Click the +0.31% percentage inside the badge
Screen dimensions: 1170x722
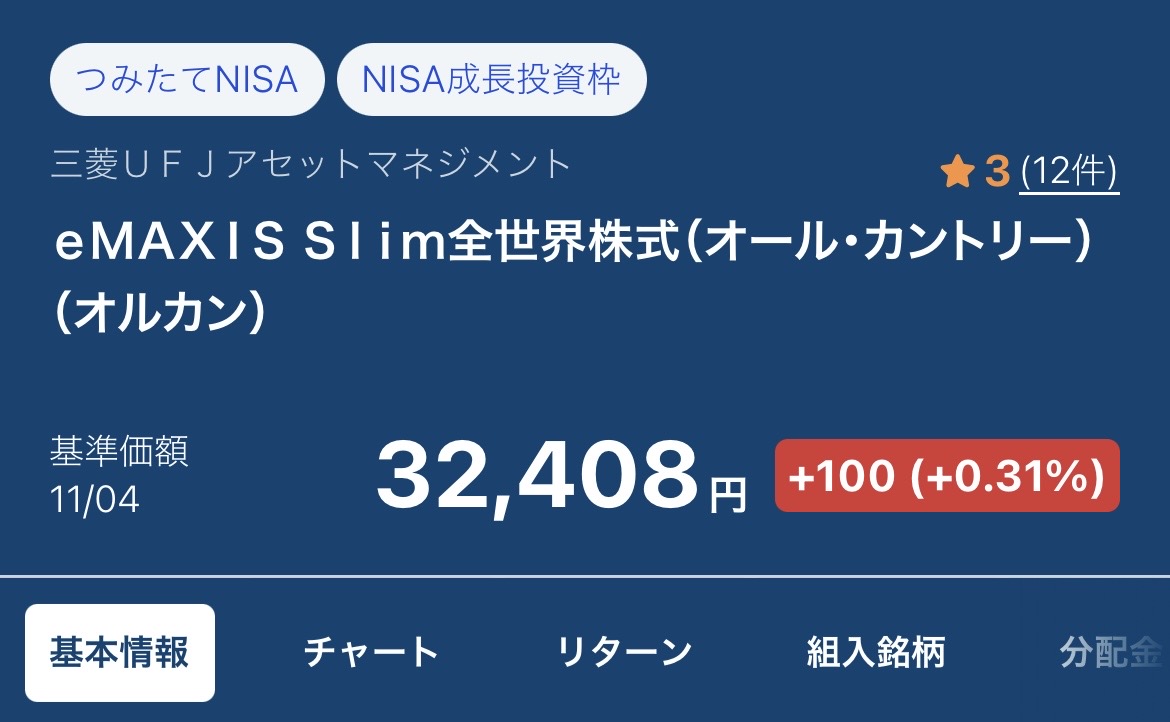[1007, 476]
